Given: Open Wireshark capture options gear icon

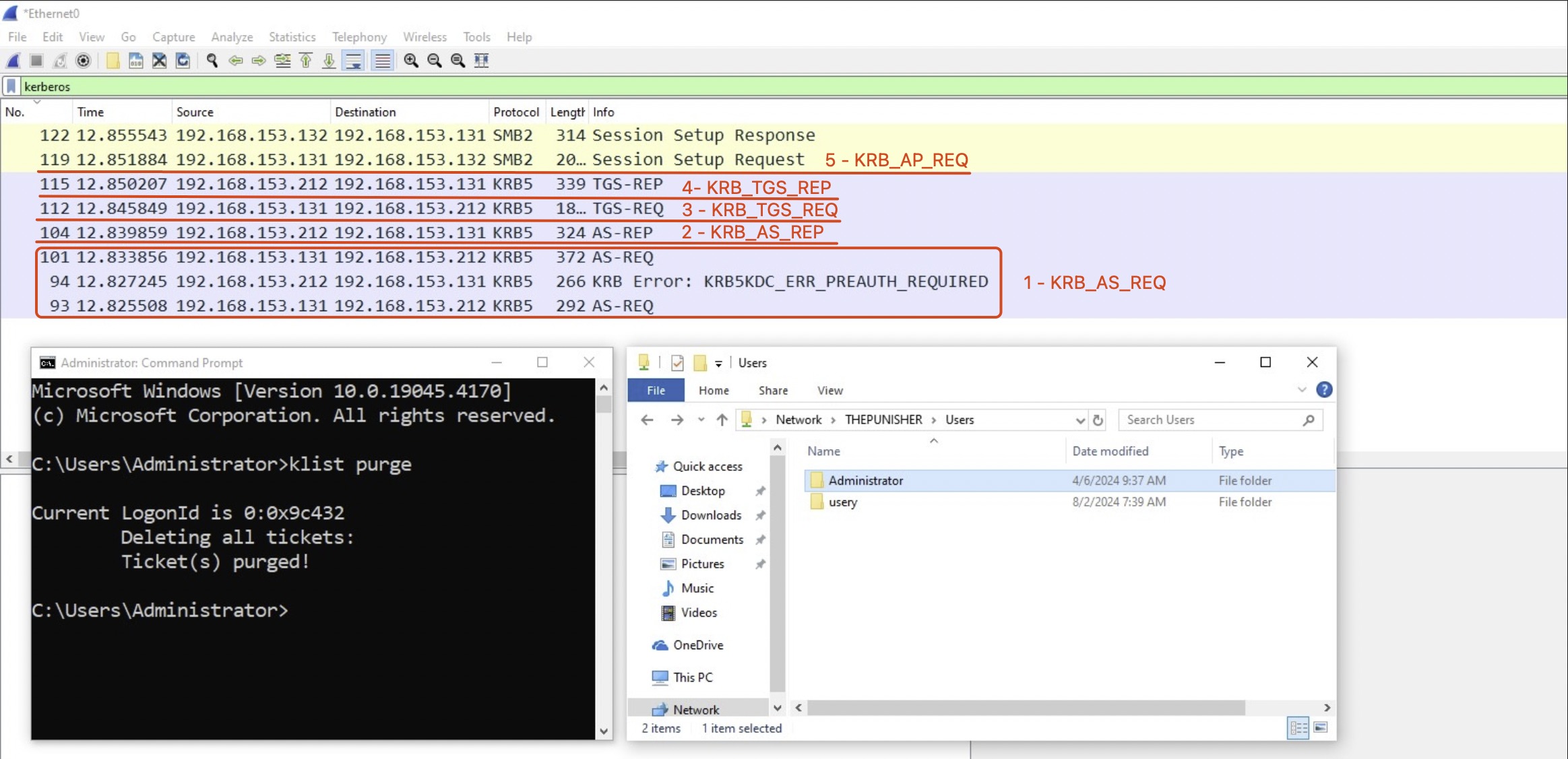Looking at the screenshot, I should (84, 61).
